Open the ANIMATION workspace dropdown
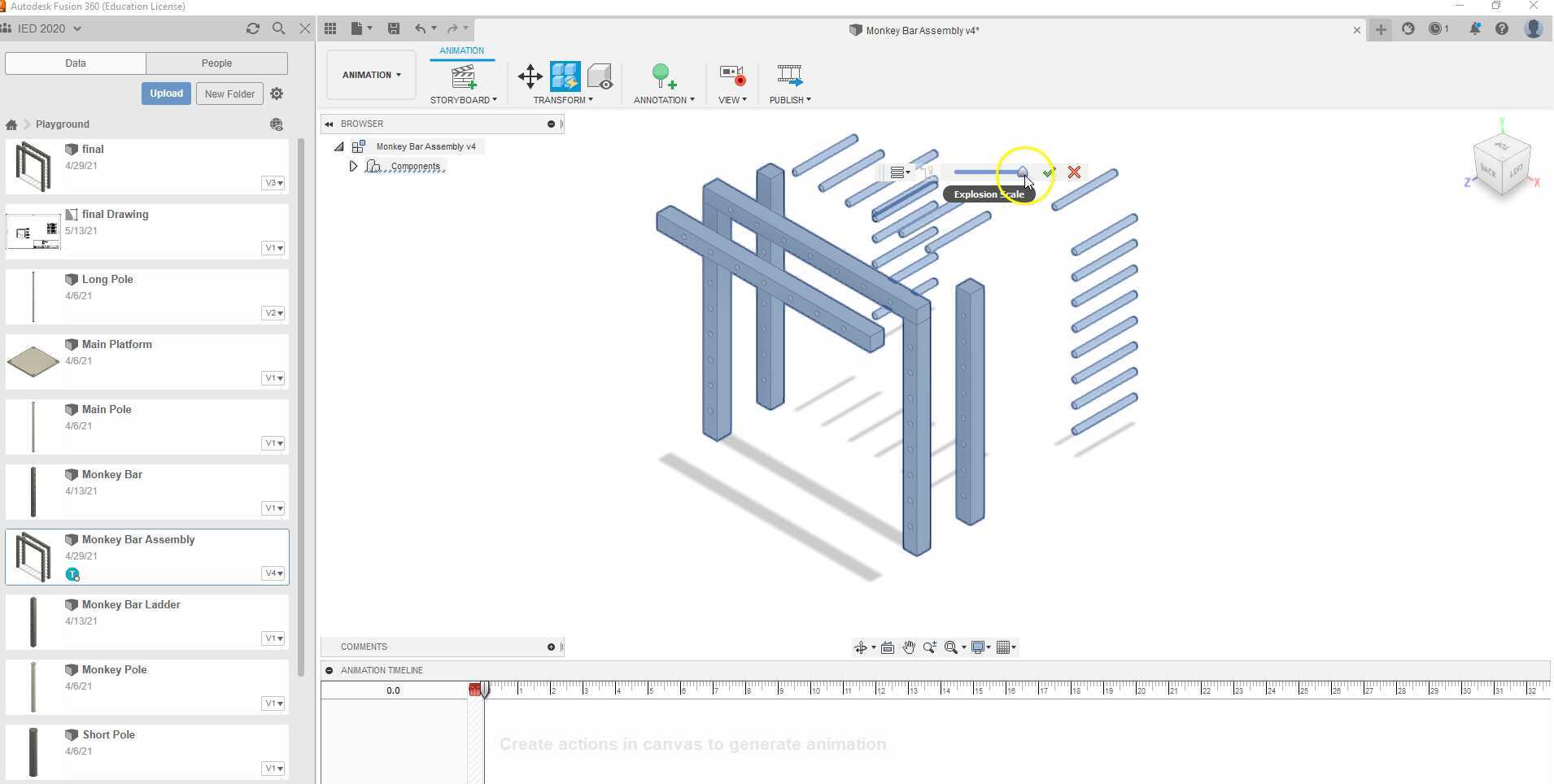1554x784 pixels. click(x=371, y=75)
